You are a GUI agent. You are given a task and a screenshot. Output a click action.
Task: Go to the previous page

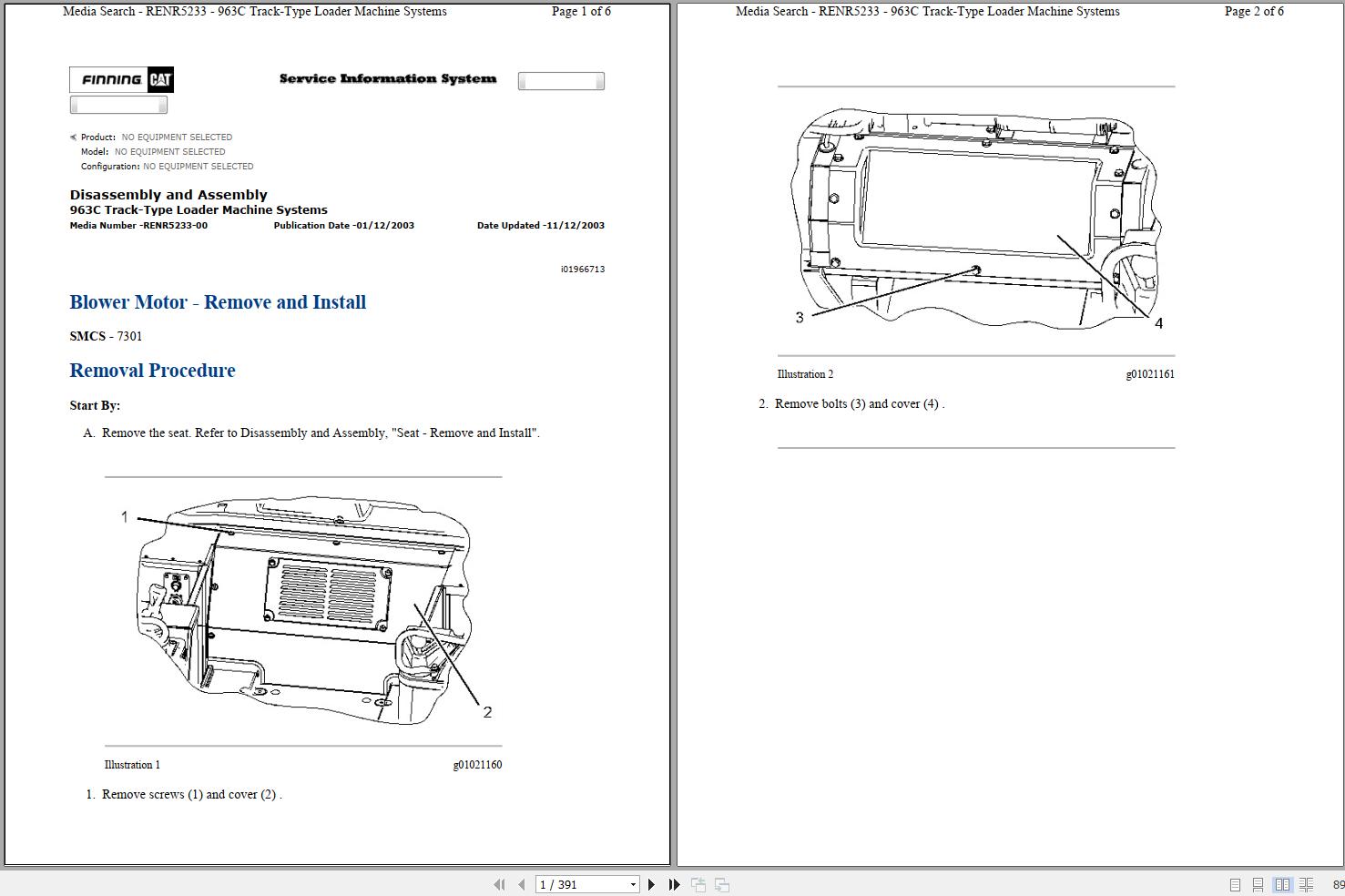pos(521,884)
